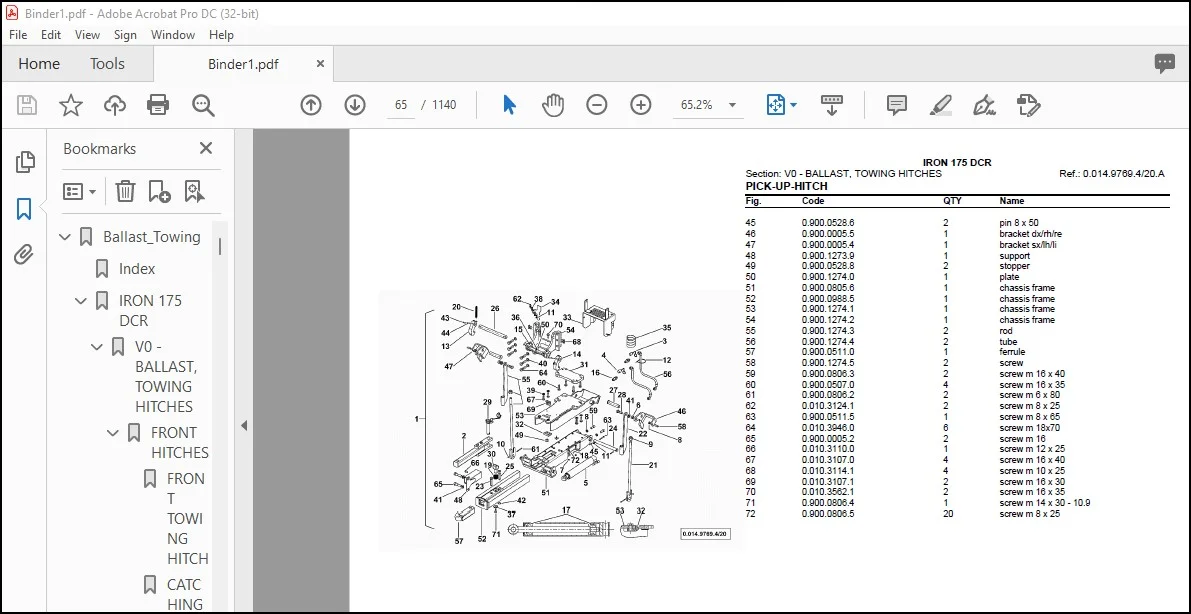Image resolution: width=1191 pixels, height=614 pixels.
Task: Click the page number field showing 65
Action: (401, 105)
